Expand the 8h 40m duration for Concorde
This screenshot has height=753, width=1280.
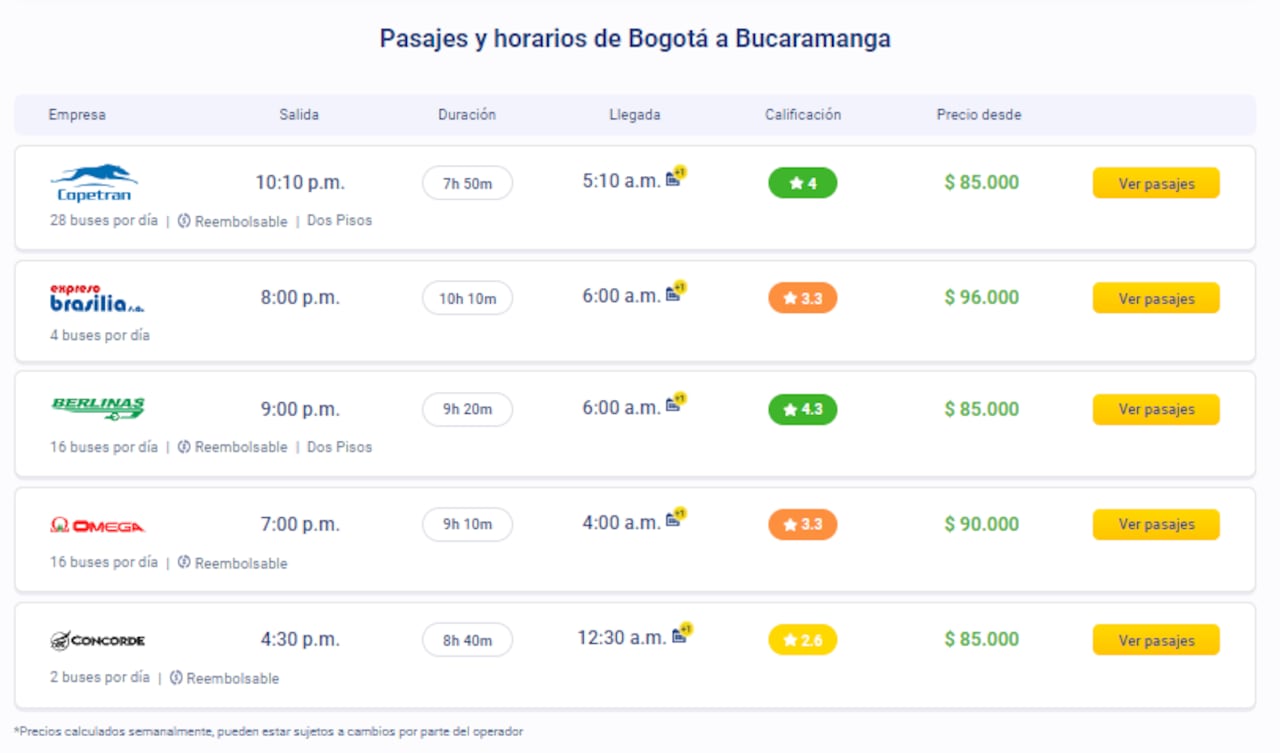(x=467, y=639)
